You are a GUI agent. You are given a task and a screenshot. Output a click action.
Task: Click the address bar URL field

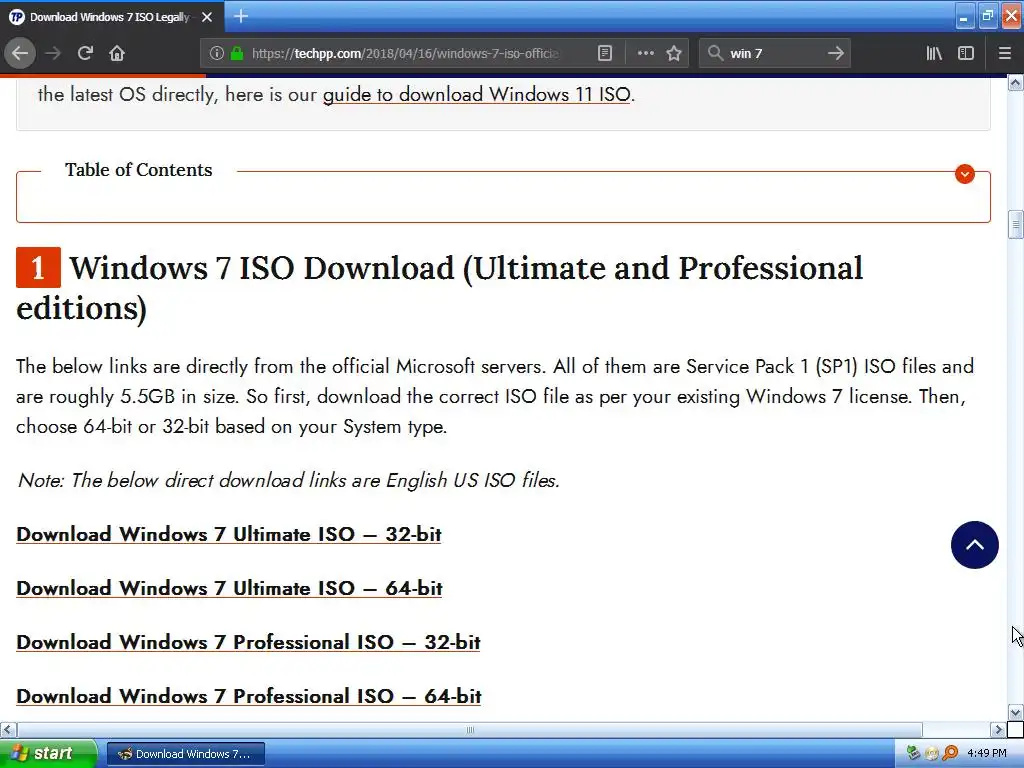[x=405, y=53]
